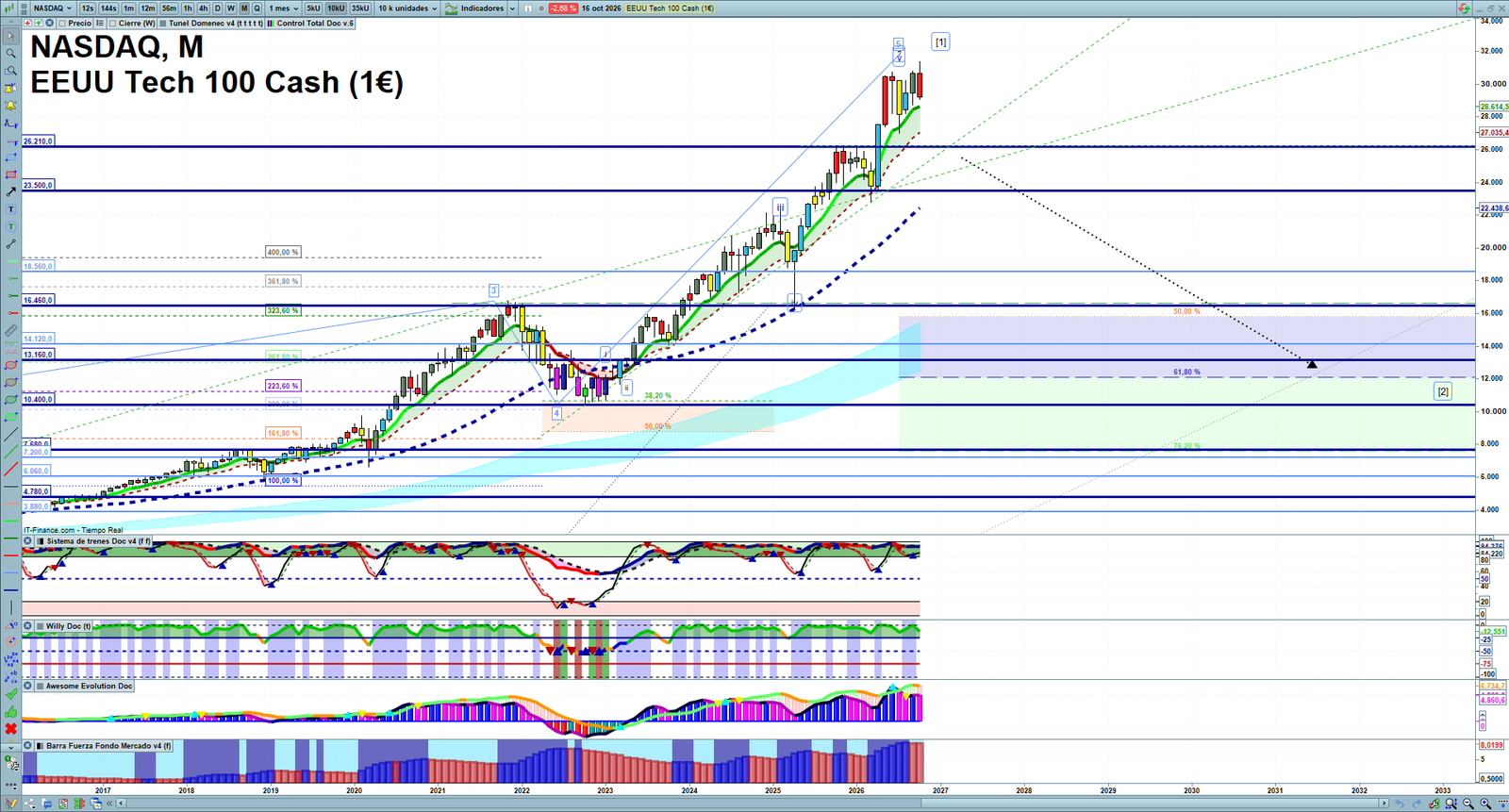Click the green checkmark tool in sidebar
Screen dimensions: 1509x812
point(11,694)
